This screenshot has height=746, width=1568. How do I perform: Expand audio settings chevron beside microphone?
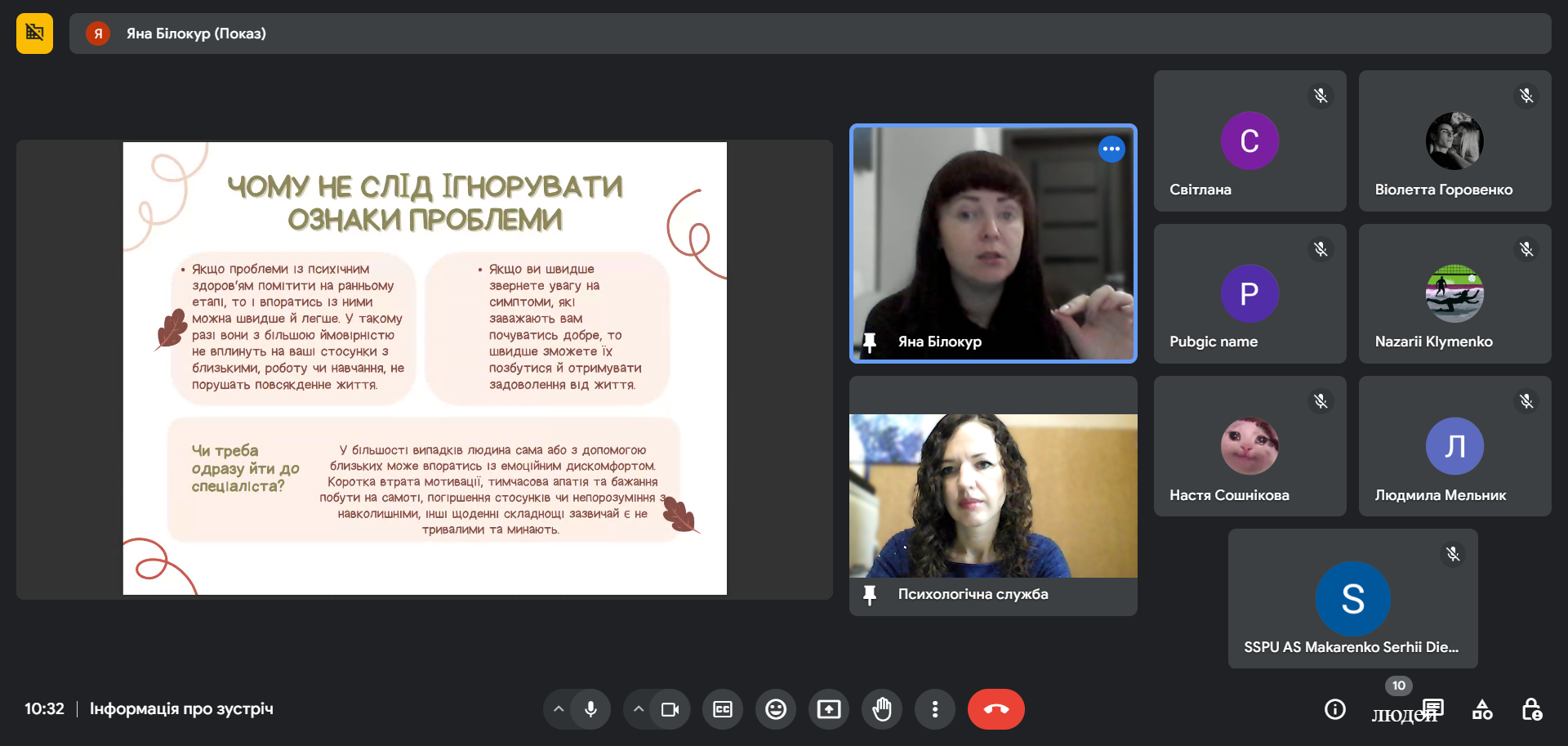click(x=559, y=709)
